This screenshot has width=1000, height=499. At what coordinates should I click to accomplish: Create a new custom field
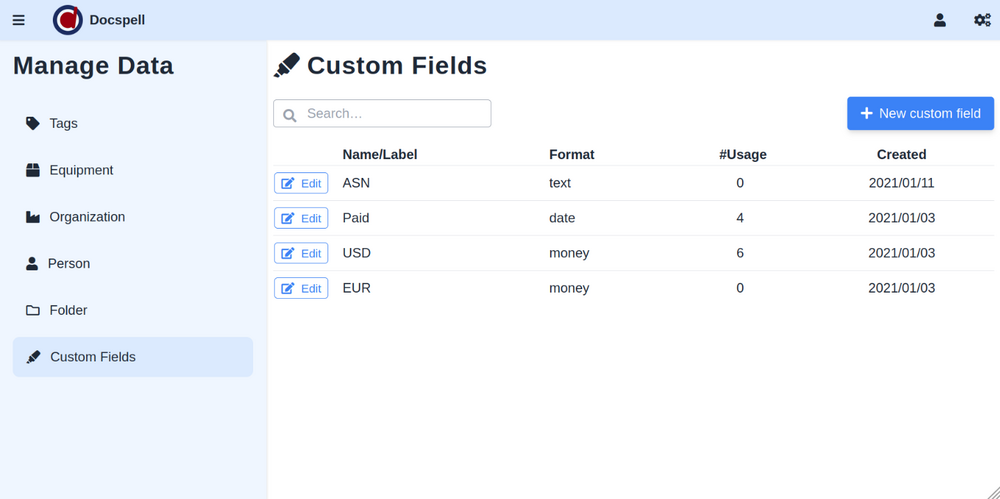pos(920,113)
